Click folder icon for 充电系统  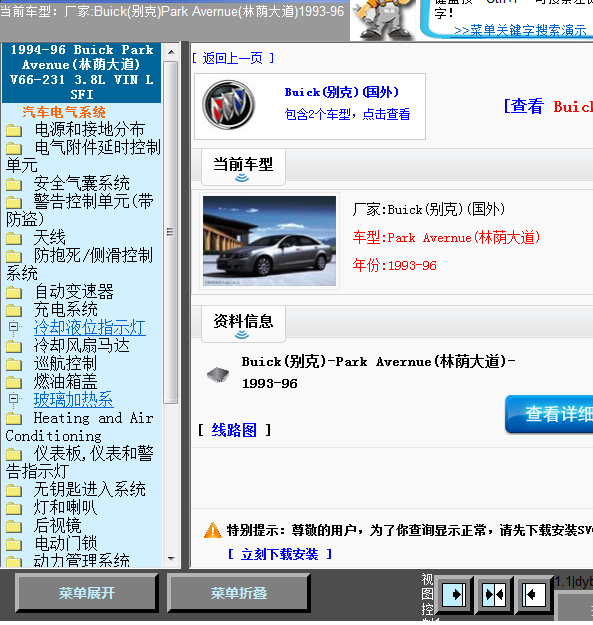click(x=14, y=311)
